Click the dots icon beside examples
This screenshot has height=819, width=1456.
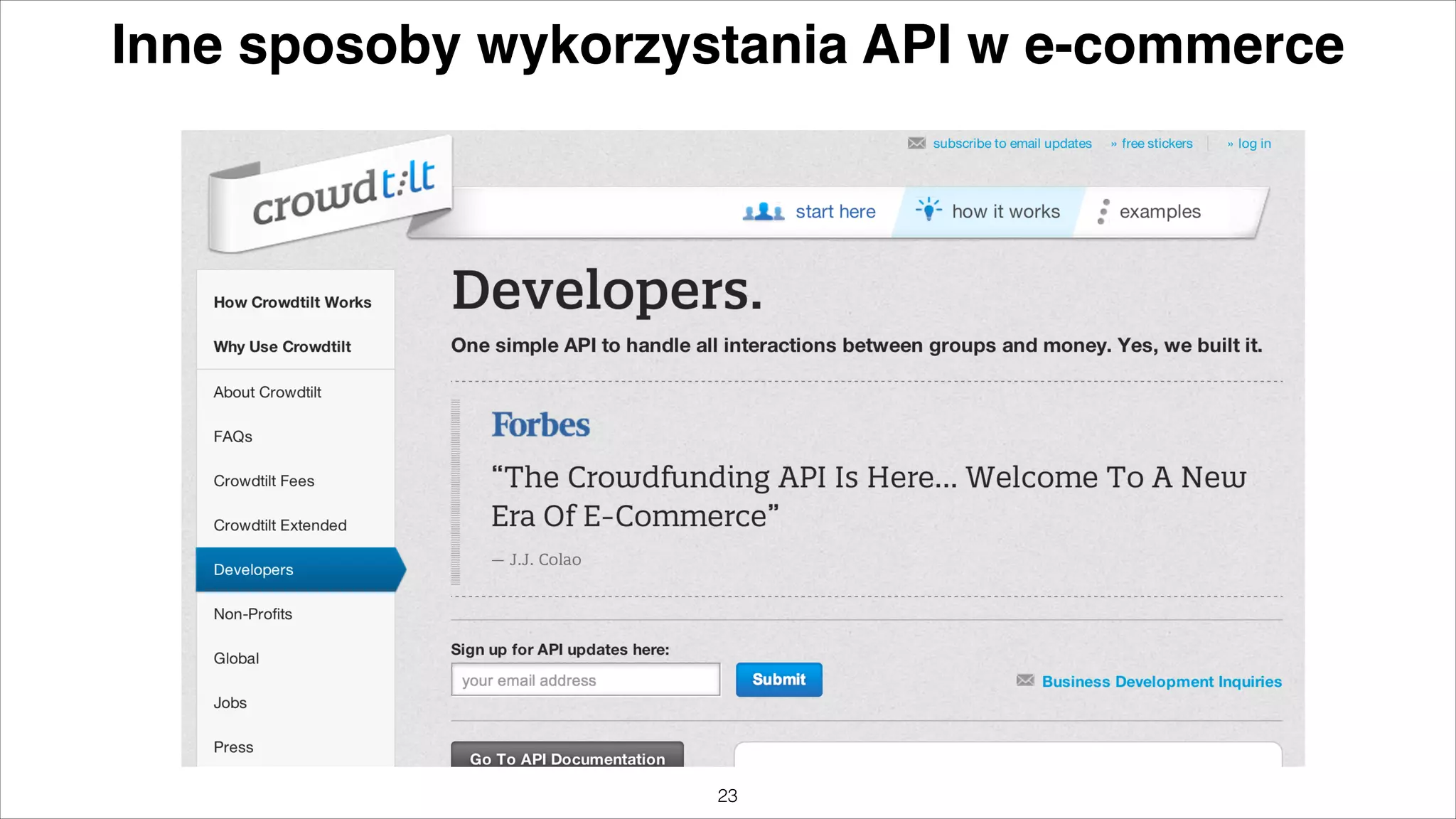[x=1103, y=212]
